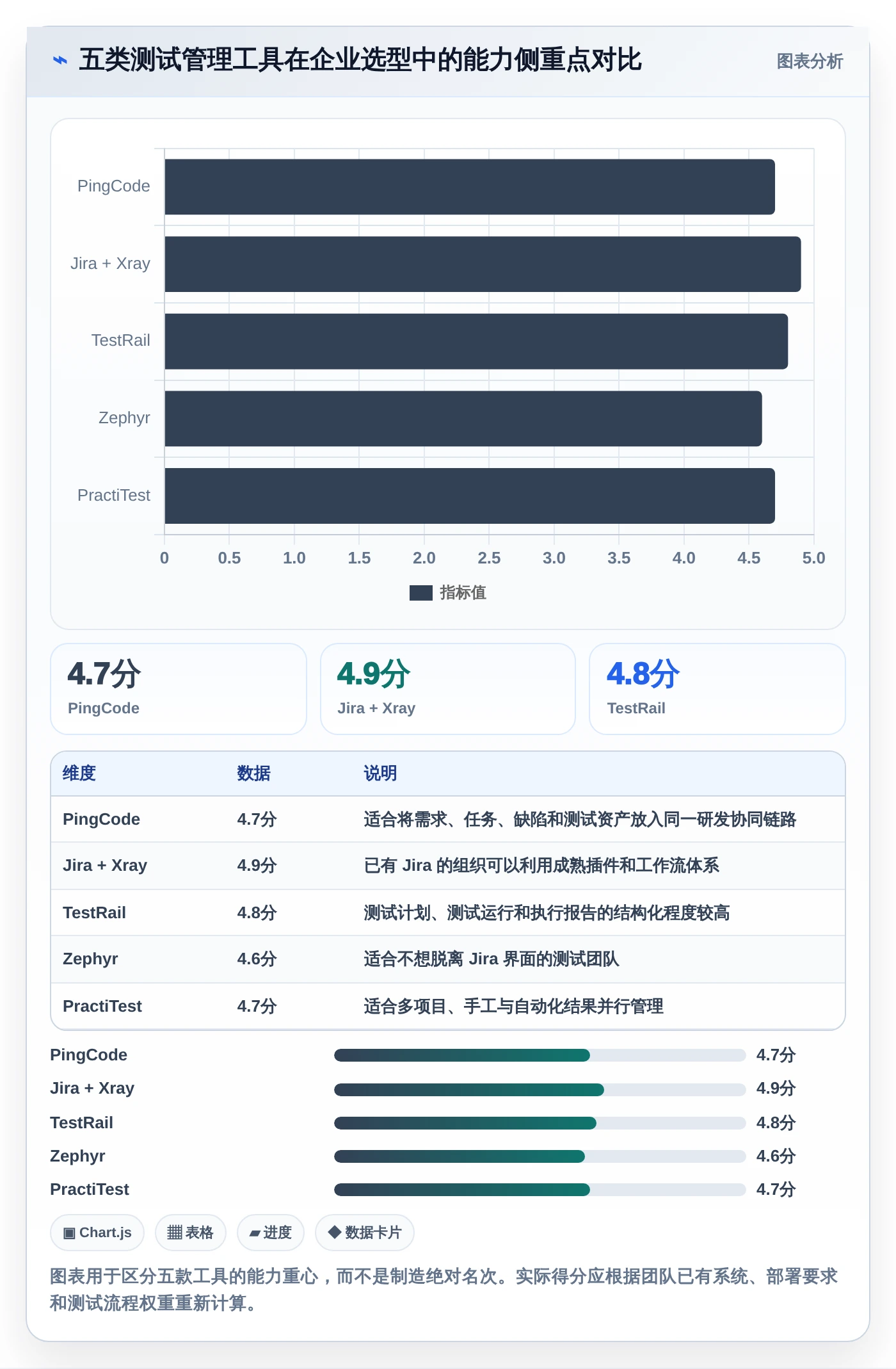Click the Zephyr y-axis label in chart
The image size is (896, 1369).
124,418
